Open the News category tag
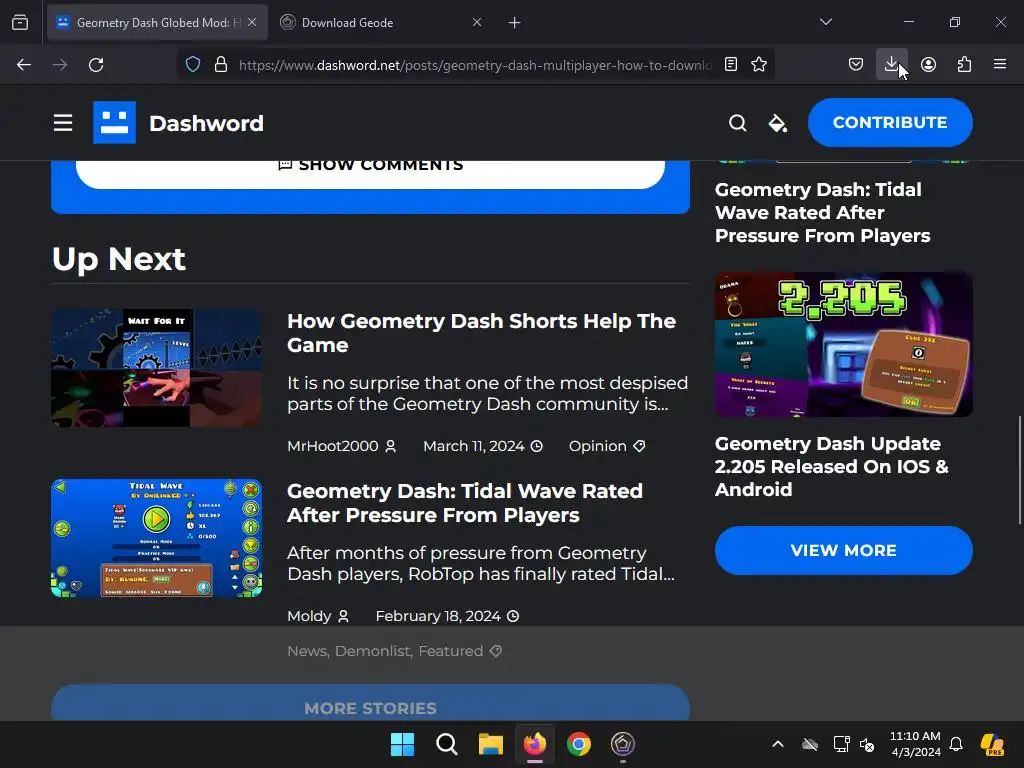 306,651
